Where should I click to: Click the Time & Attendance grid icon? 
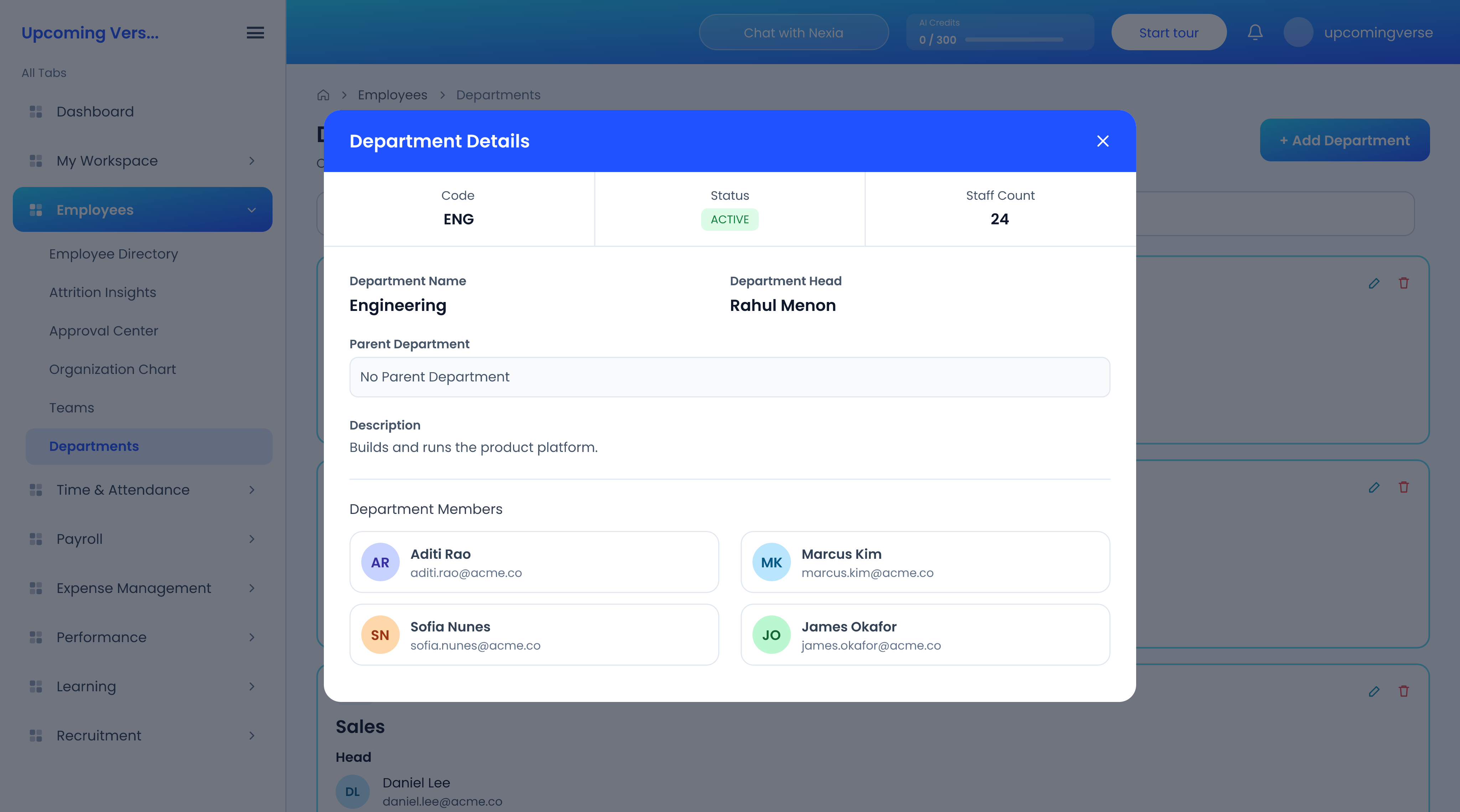tap(36, 490)
